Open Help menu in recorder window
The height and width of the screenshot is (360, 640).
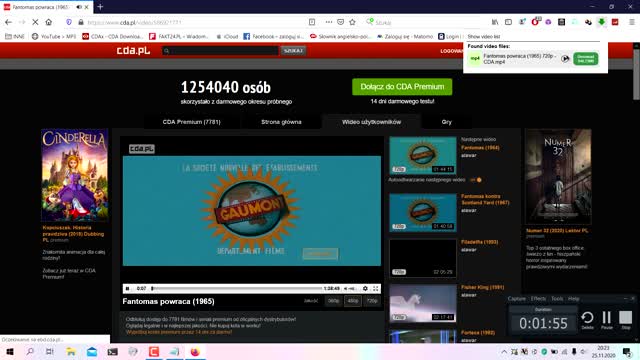point(573,299)
